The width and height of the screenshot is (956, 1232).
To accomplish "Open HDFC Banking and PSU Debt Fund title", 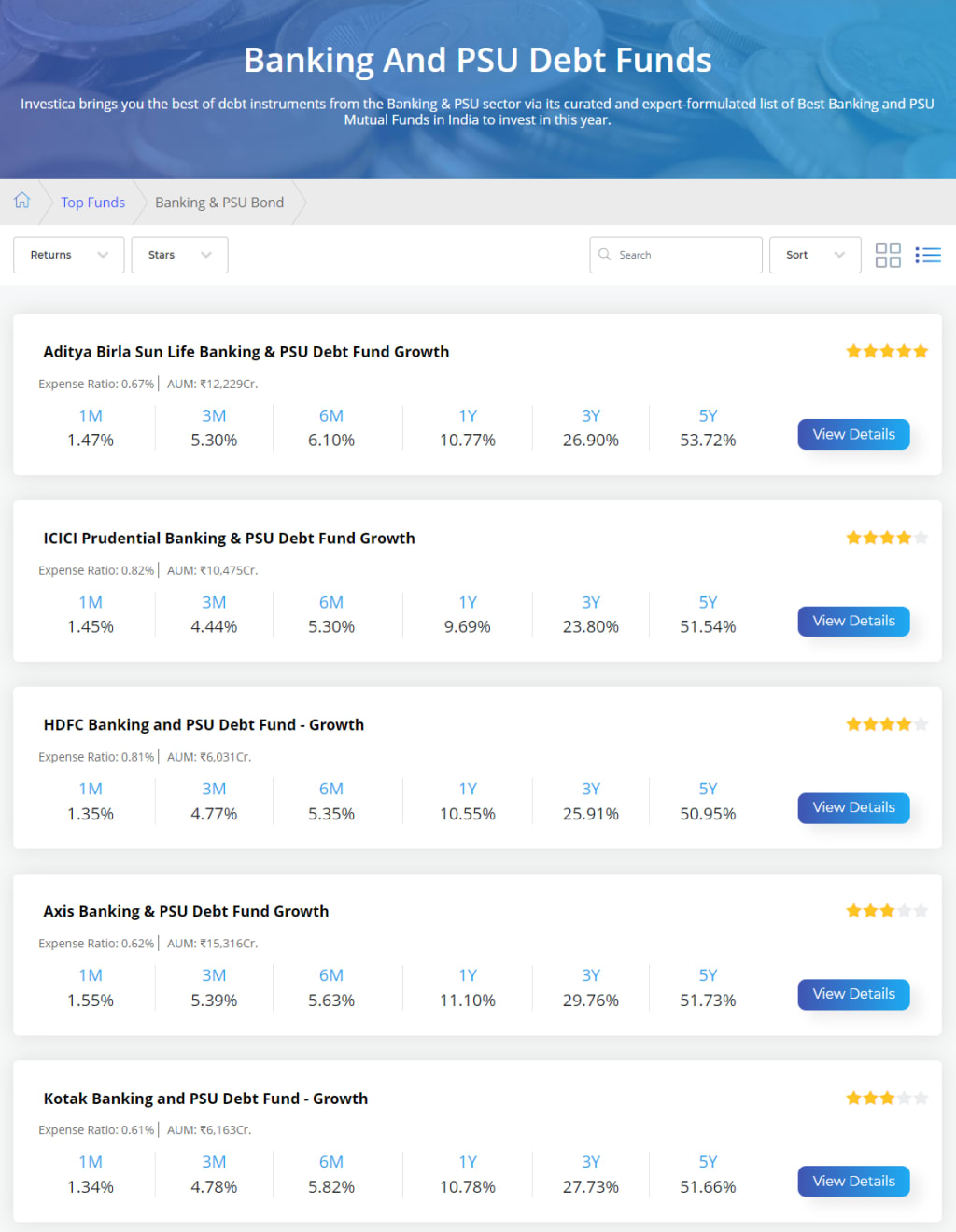I will 204,725.
